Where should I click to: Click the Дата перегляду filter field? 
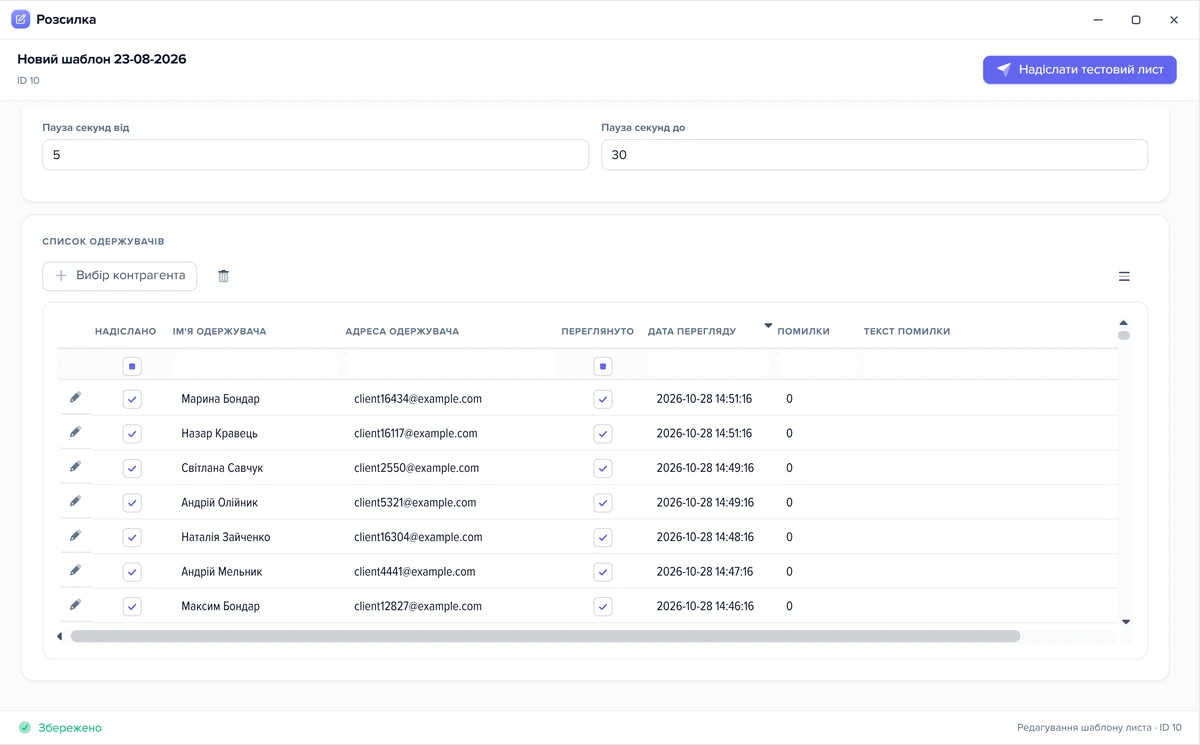pyautogui.click(x=710, y=366)
